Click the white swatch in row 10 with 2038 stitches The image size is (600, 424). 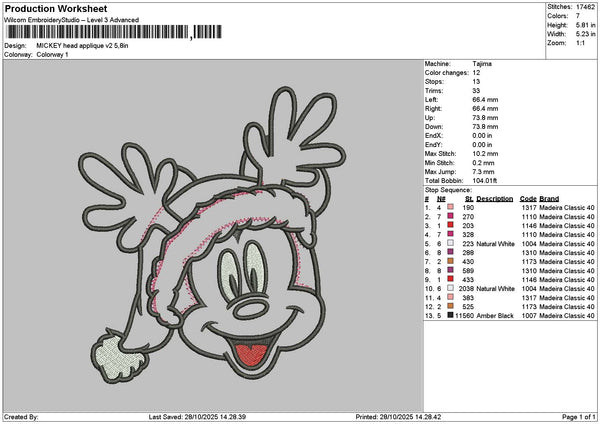tap(450, 288)
